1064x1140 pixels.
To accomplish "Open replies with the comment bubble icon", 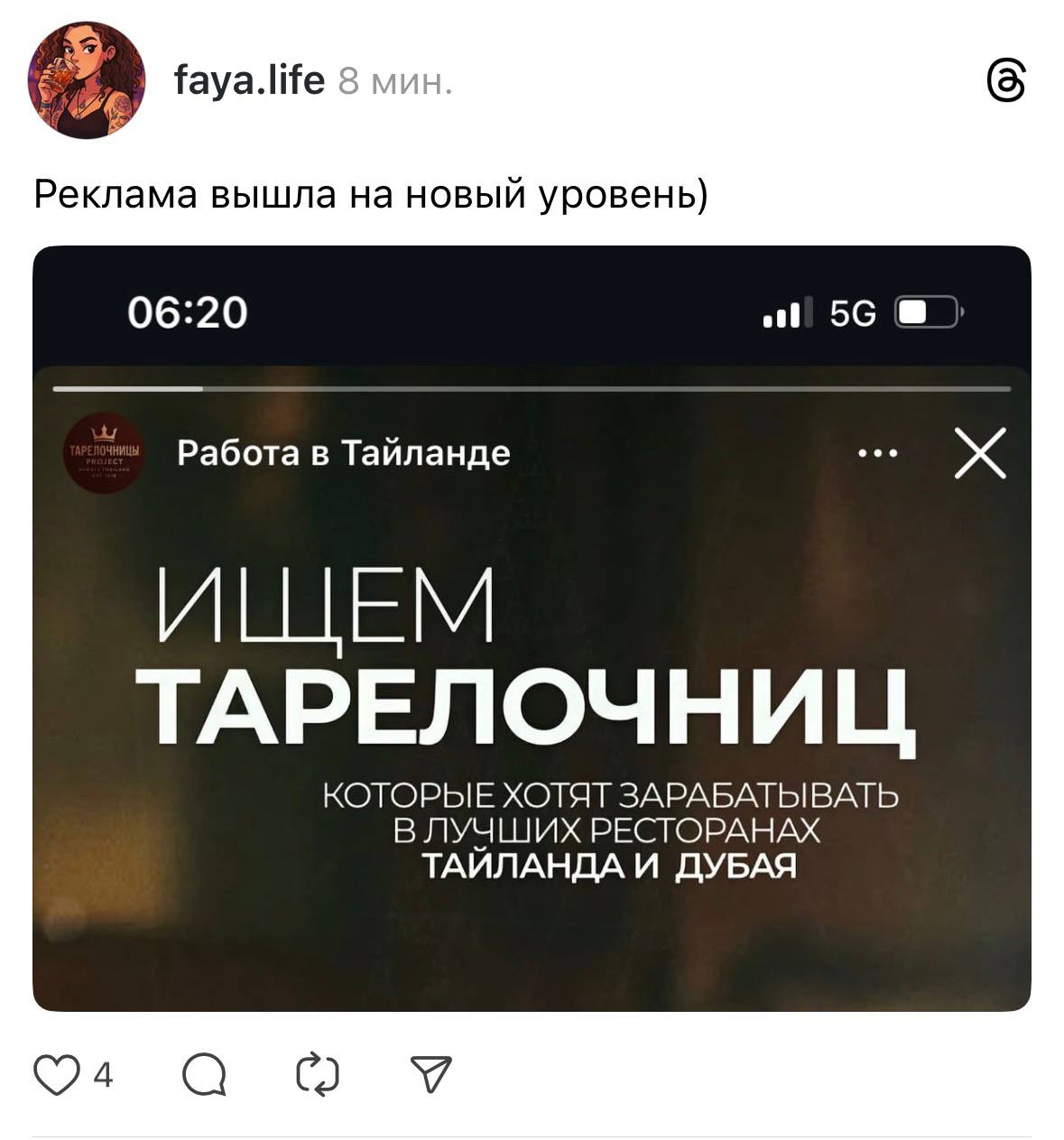I will (204, 1074).
